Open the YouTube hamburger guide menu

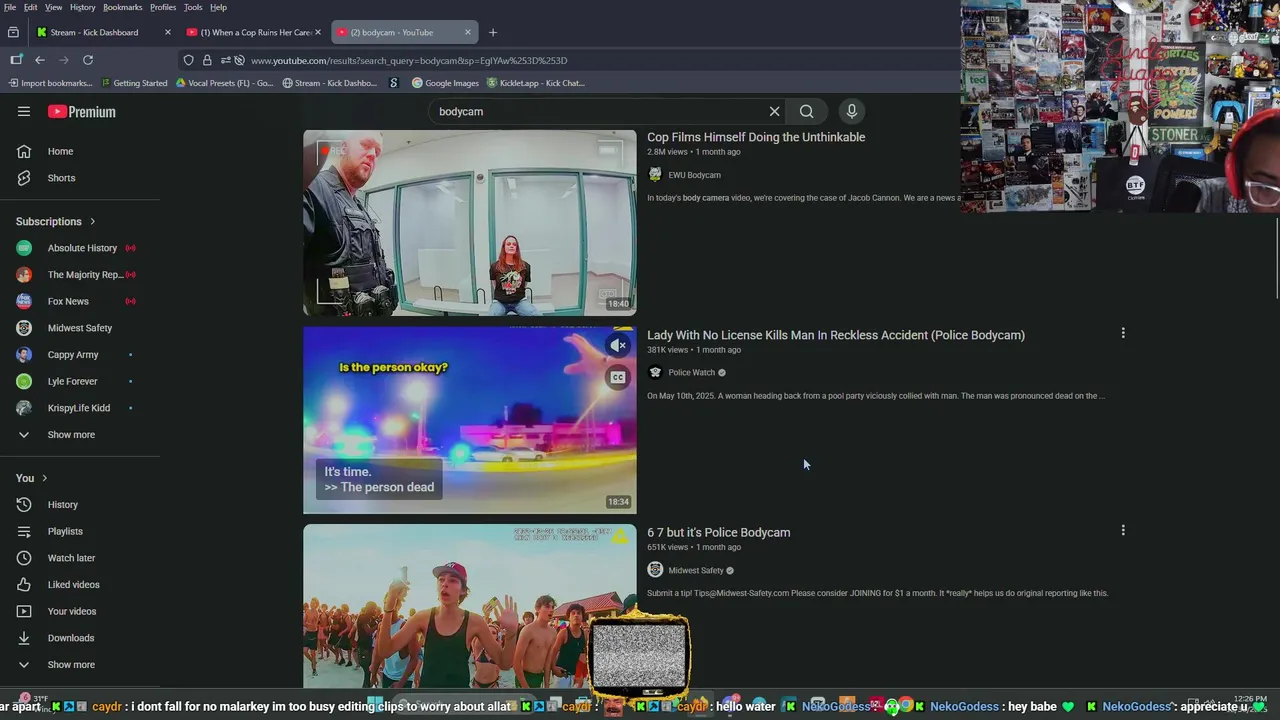click(x=24, y=112)
